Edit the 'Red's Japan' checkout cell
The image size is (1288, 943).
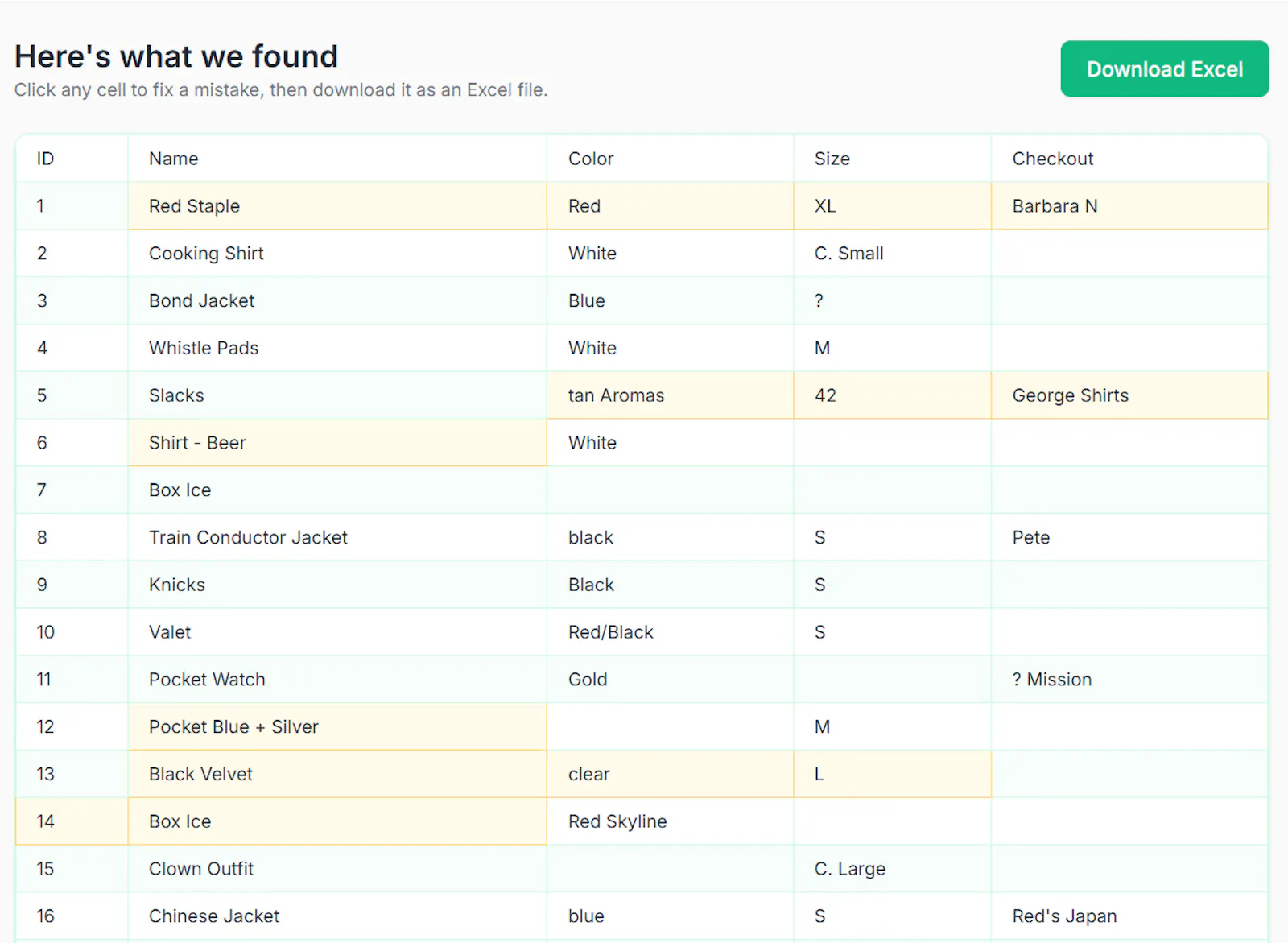1129,916
